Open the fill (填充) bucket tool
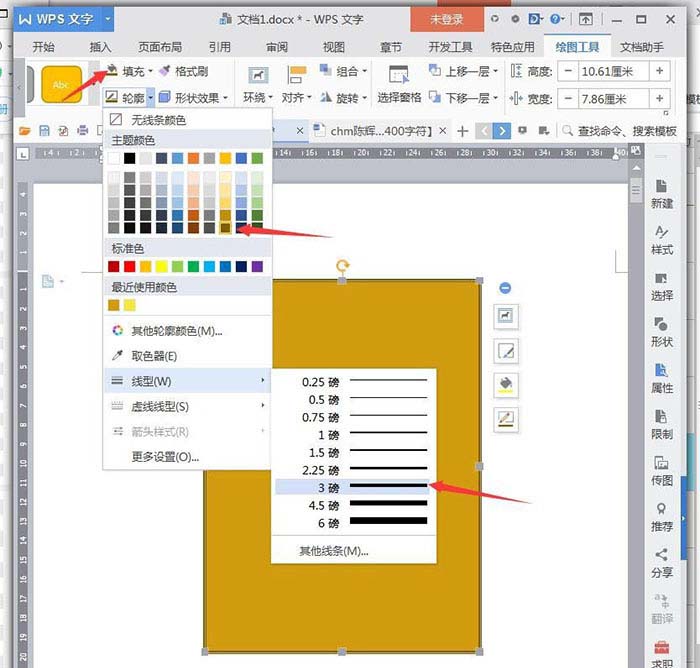This screenshot has height=668, width=700. (111, 71)
